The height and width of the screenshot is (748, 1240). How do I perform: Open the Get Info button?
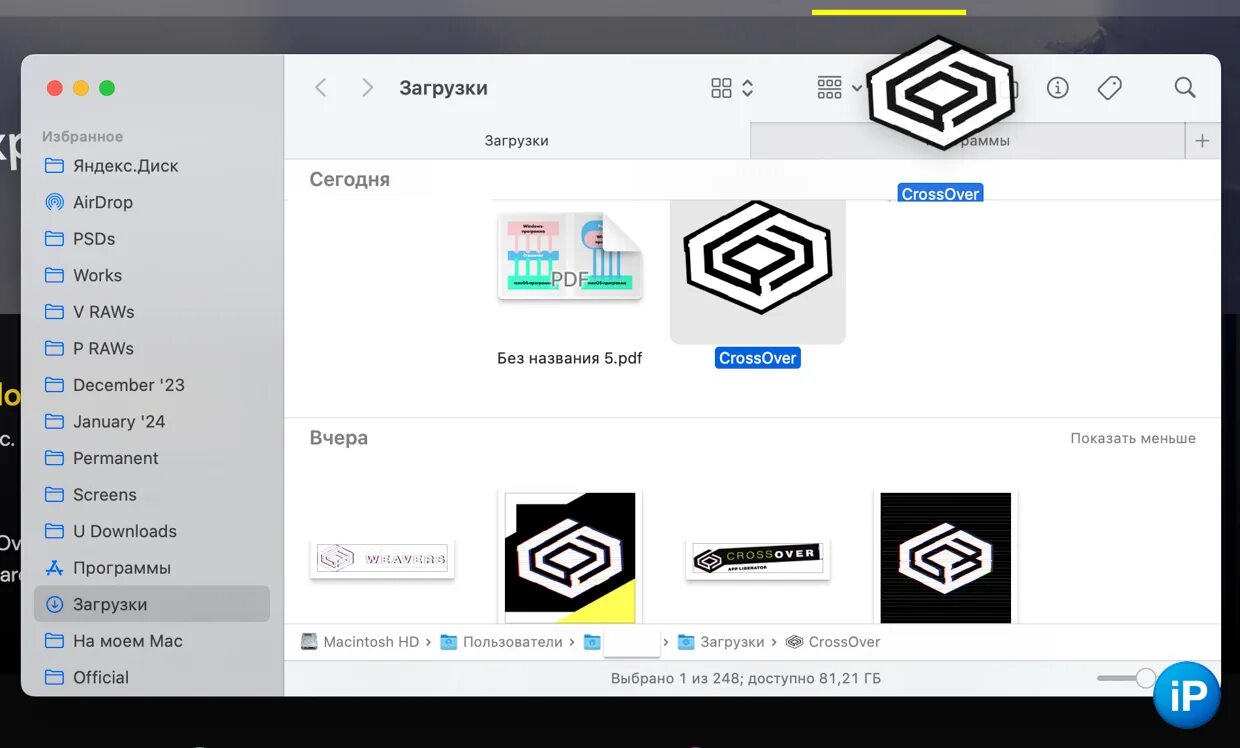pyautogui.click(x=1057, y=88)
